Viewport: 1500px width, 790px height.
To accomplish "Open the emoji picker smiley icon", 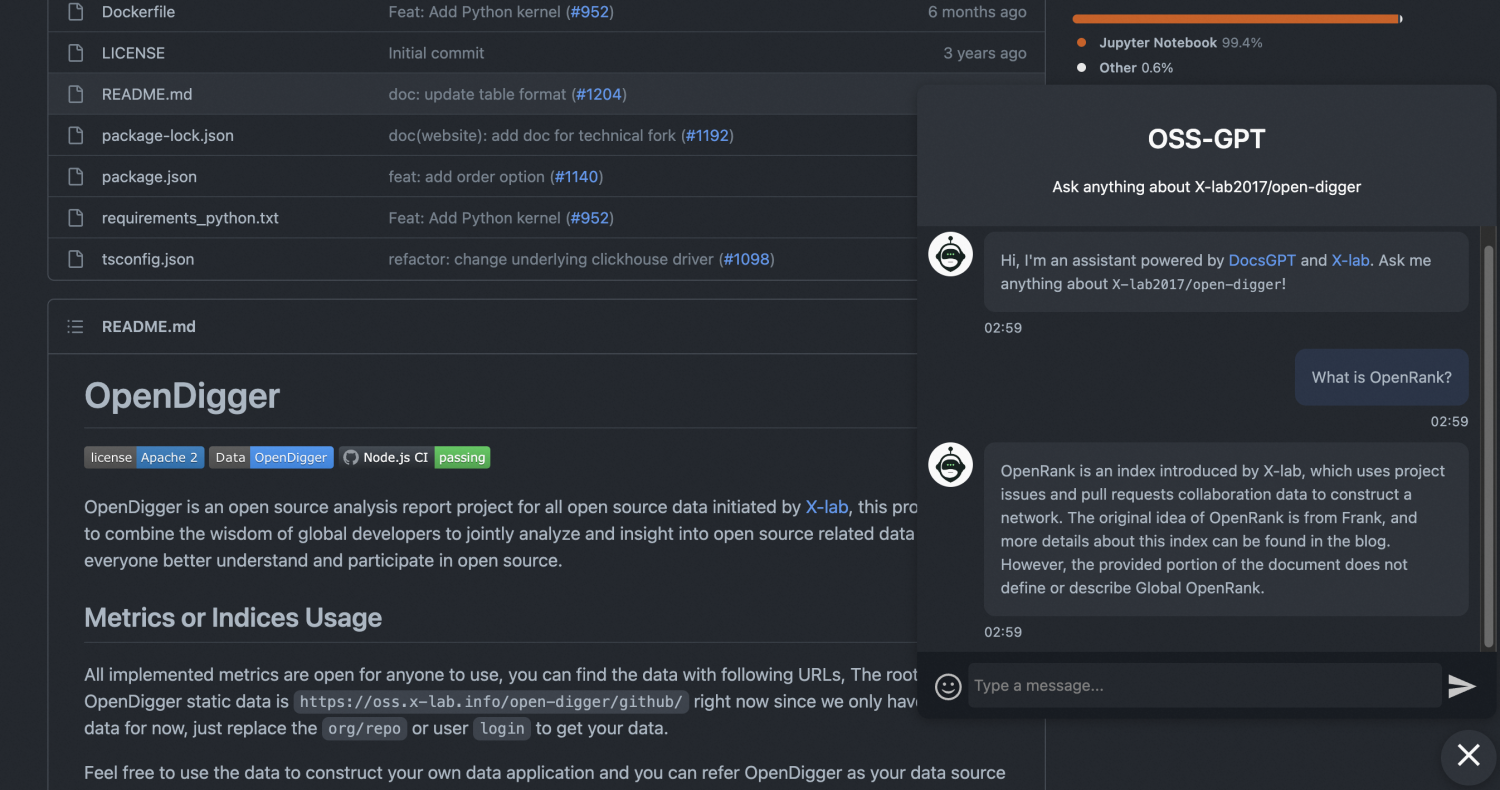I will click(x=948, y=686).
